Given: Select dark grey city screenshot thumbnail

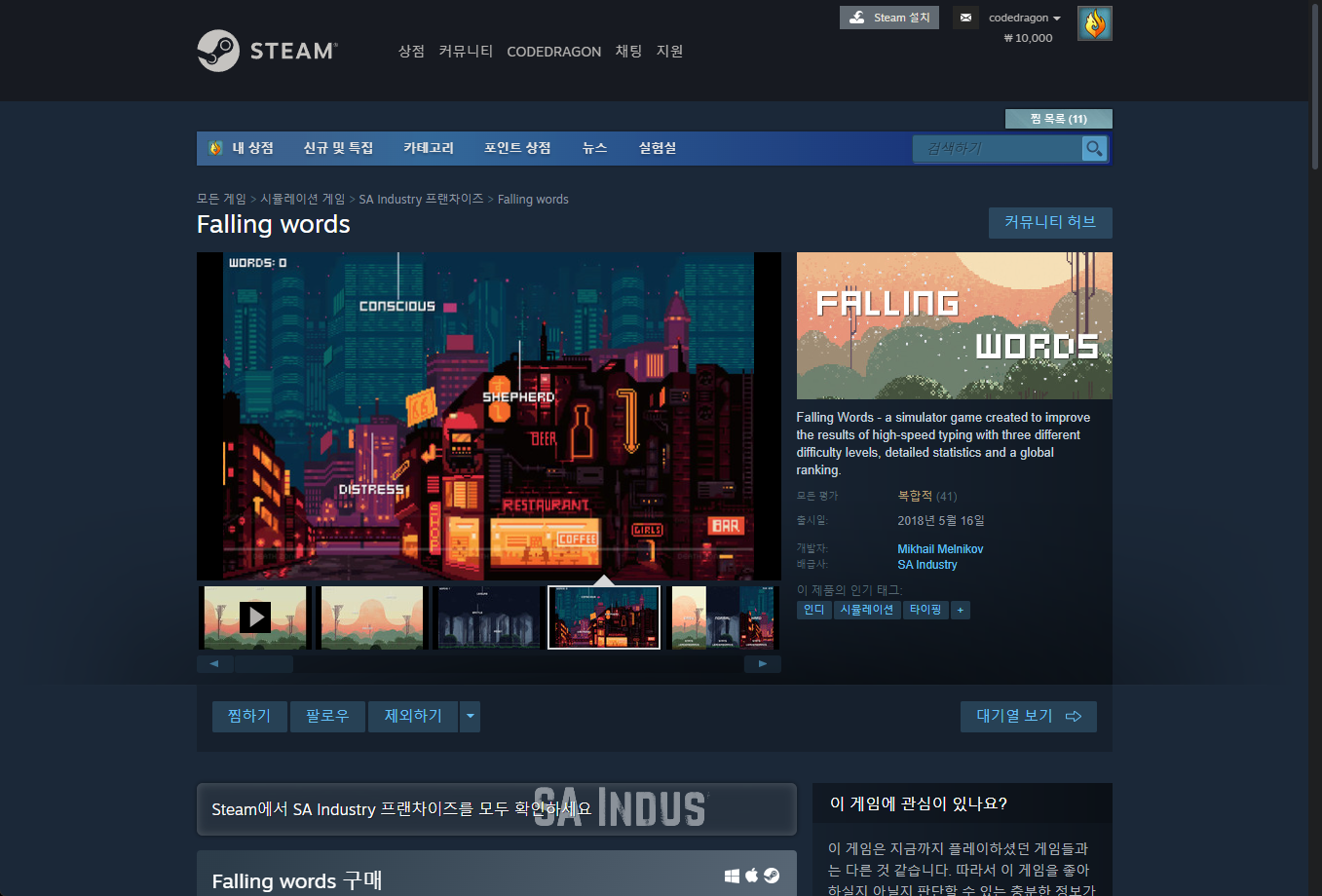Looking at the screenshot, I should [488, 616].
